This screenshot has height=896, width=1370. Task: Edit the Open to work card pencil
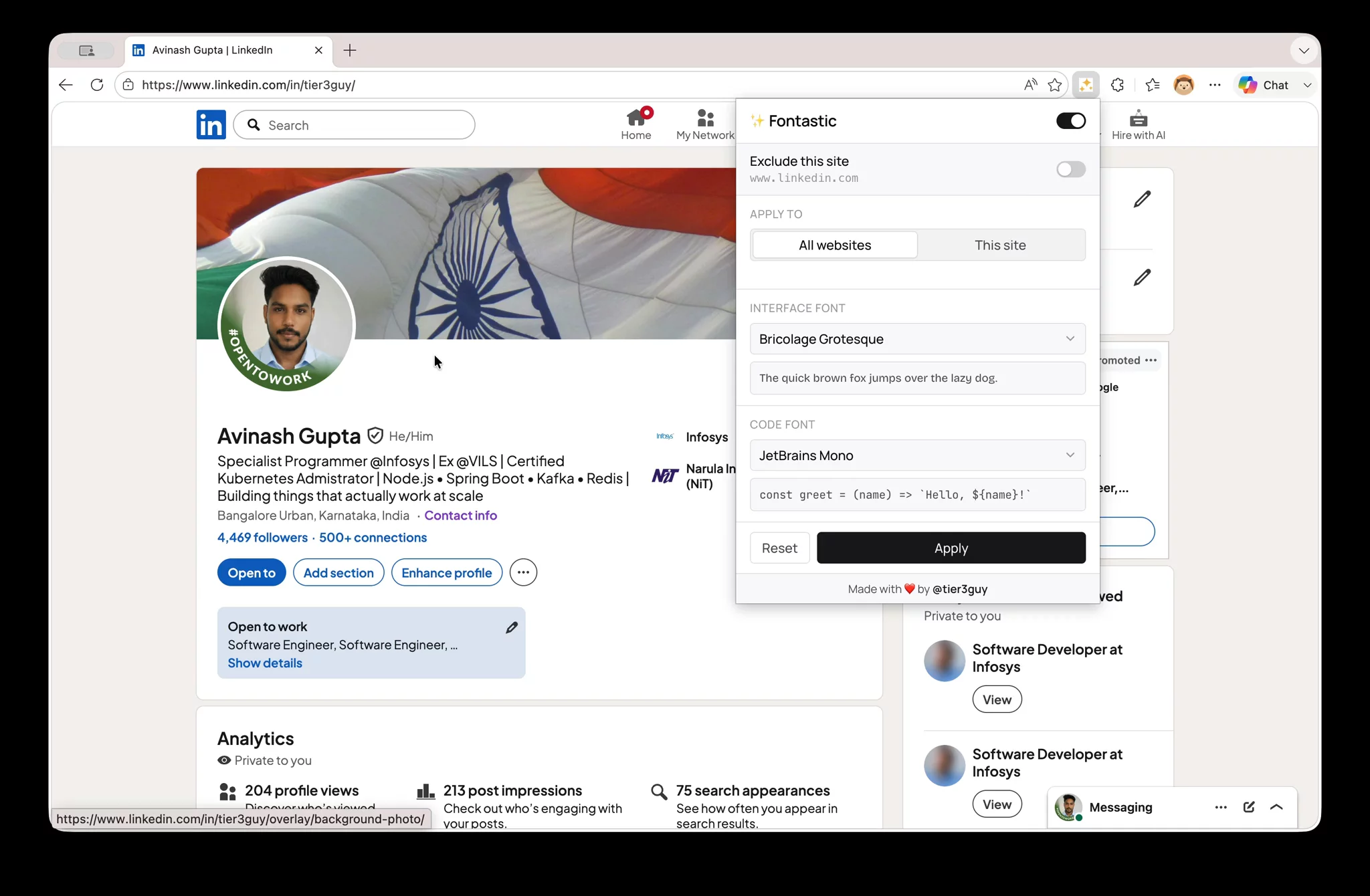point(512,627)
